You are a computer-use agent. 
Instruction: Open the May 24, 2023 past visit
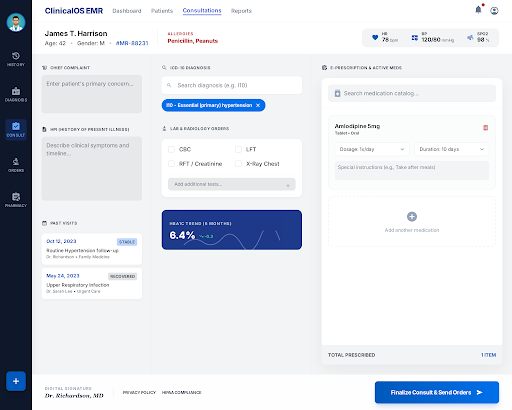pos(92,284)
